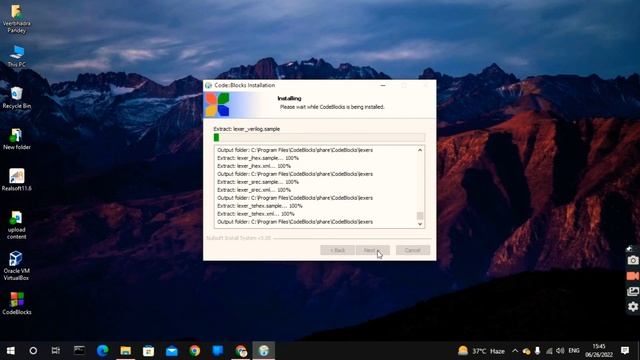Select the This PC desktop icon
This screenshot has height=360, width=640.
click(17, 56)
